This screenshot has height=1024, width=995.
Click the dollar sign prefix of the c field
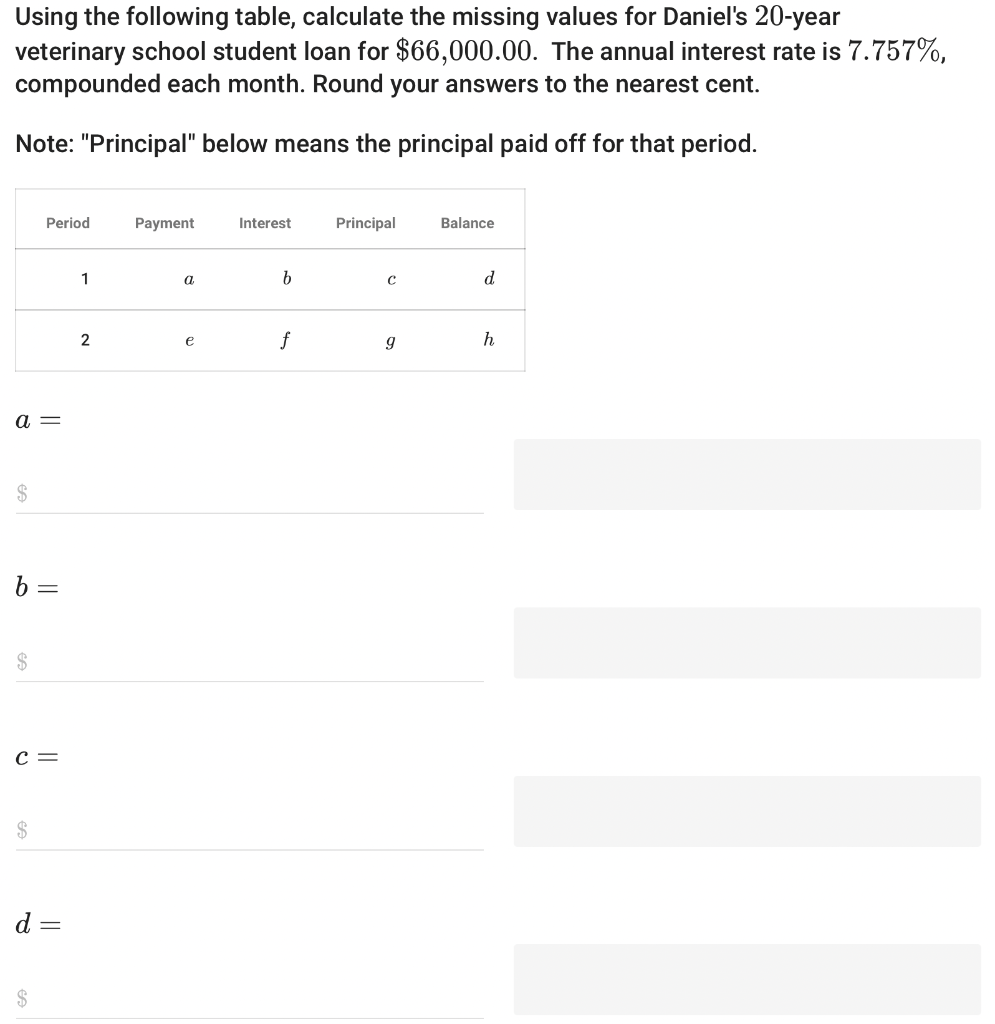[20, 828]
